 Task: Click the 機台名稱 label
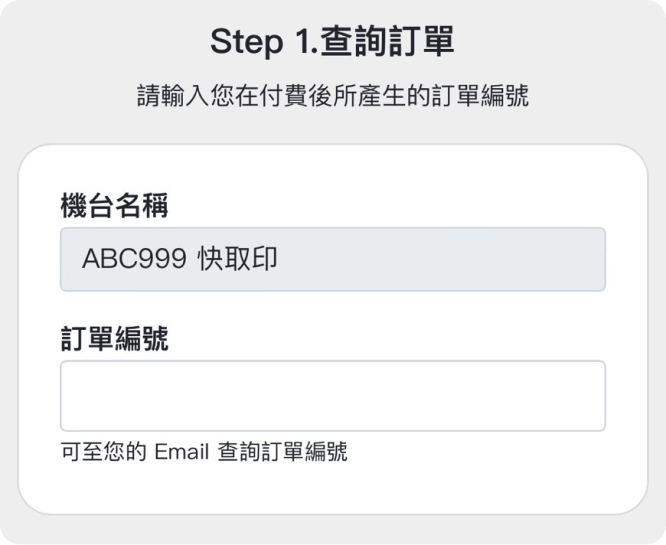pyautogui.click(x=114, y=207)
